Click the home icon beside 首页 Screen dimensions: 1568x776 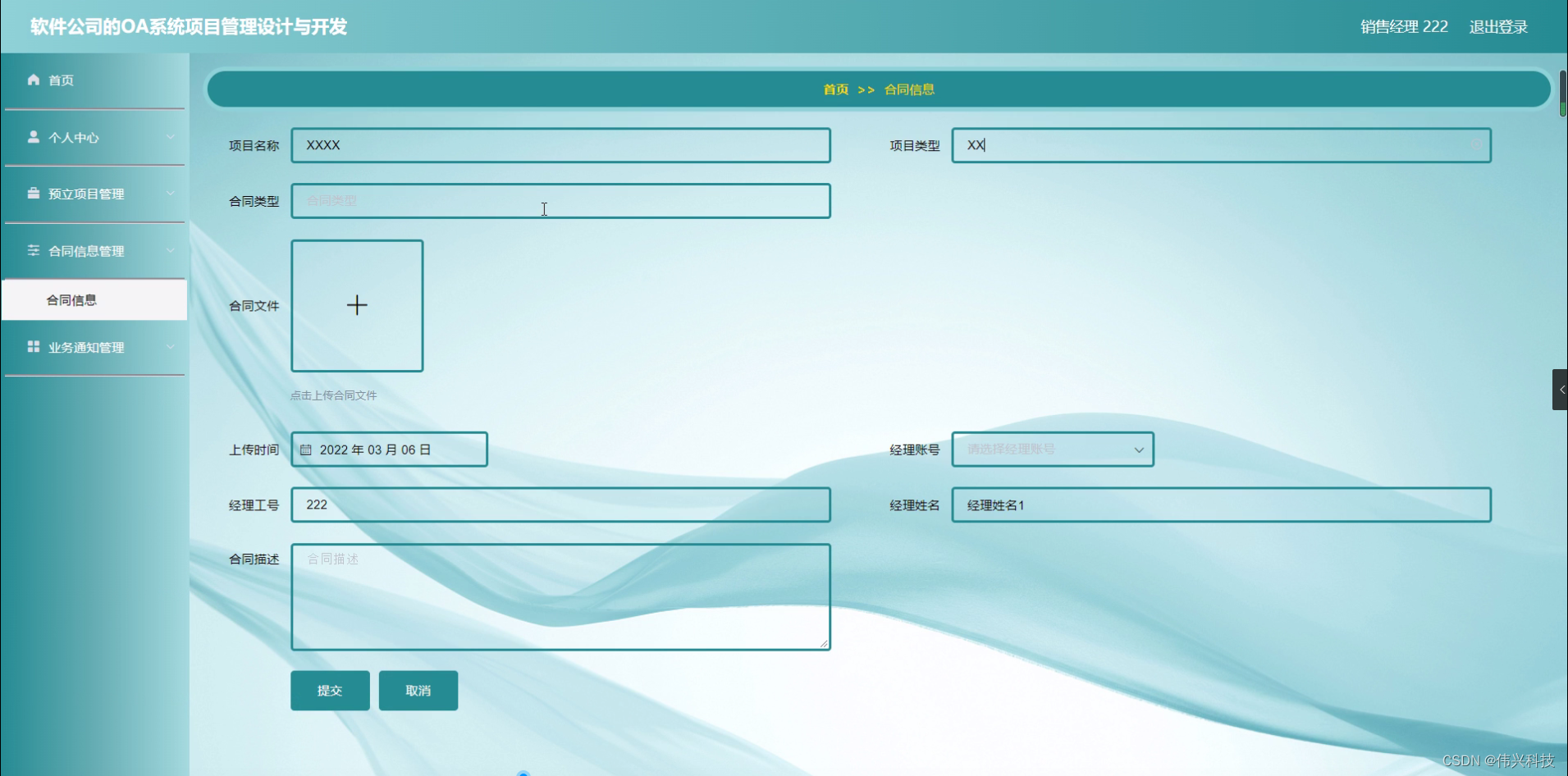click(x=33, y=80)
